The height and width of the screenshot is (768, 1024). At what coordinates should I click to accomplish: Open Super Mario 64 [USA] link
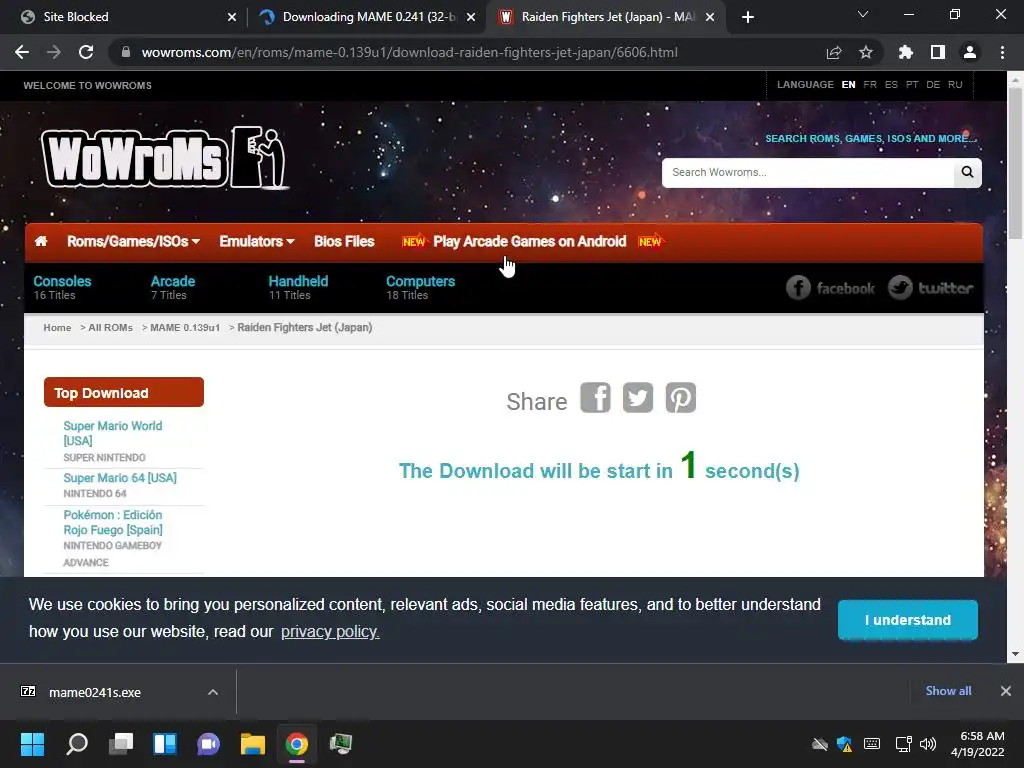pyautogui.click(x=120, y=478)
